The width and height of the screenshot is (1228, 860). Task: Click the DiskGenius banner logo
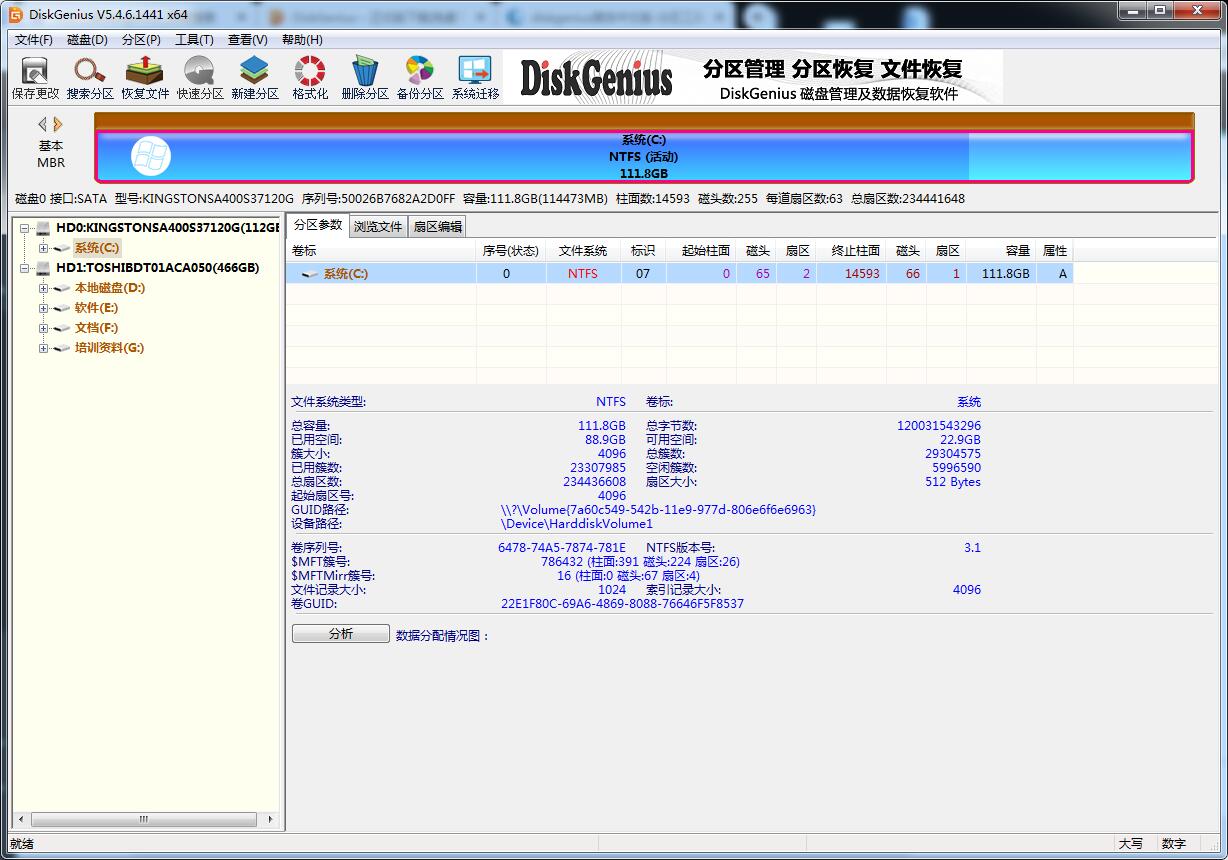click(596, 79)
